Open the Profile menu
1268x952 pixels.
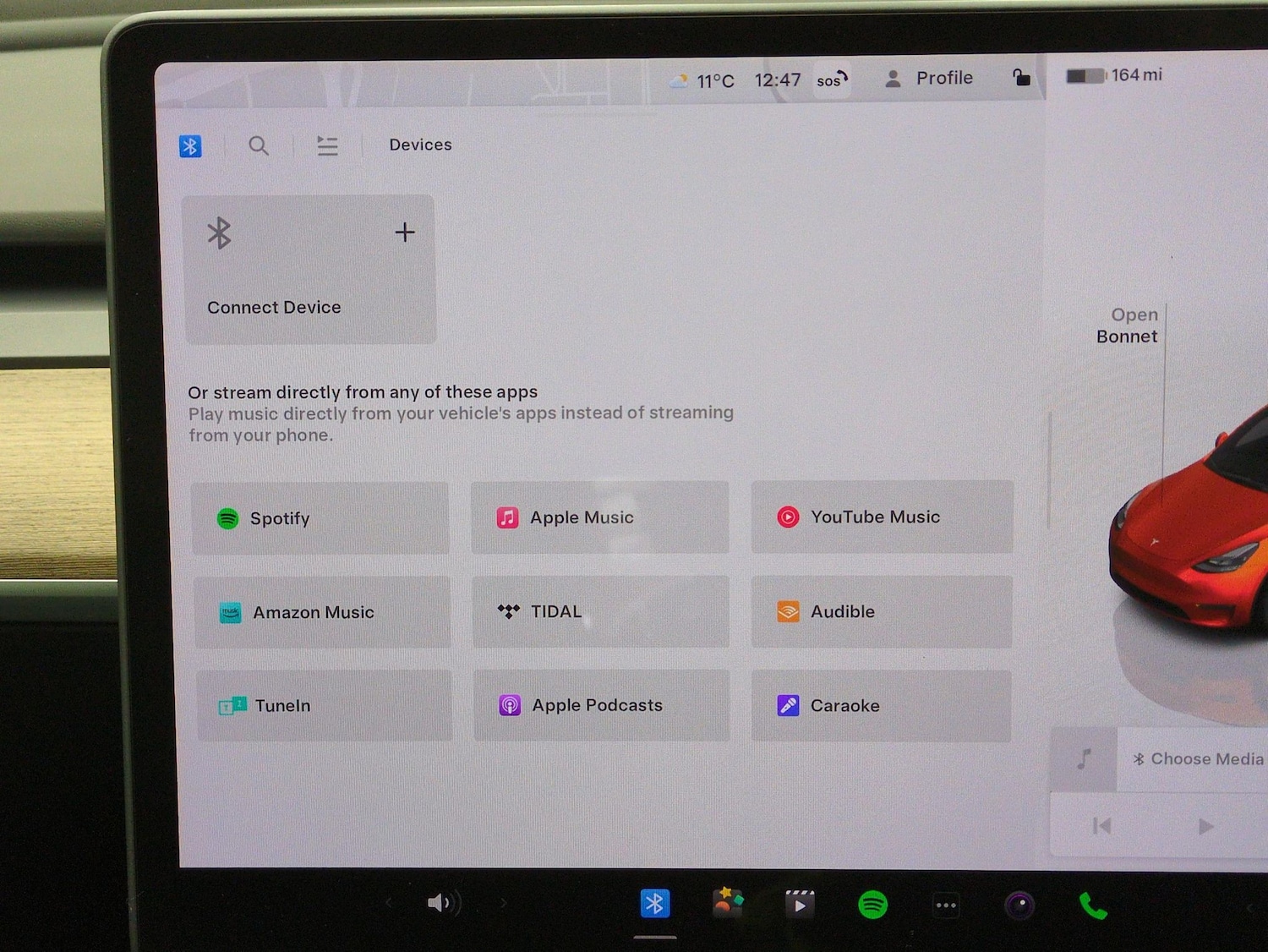pos(929,79)
